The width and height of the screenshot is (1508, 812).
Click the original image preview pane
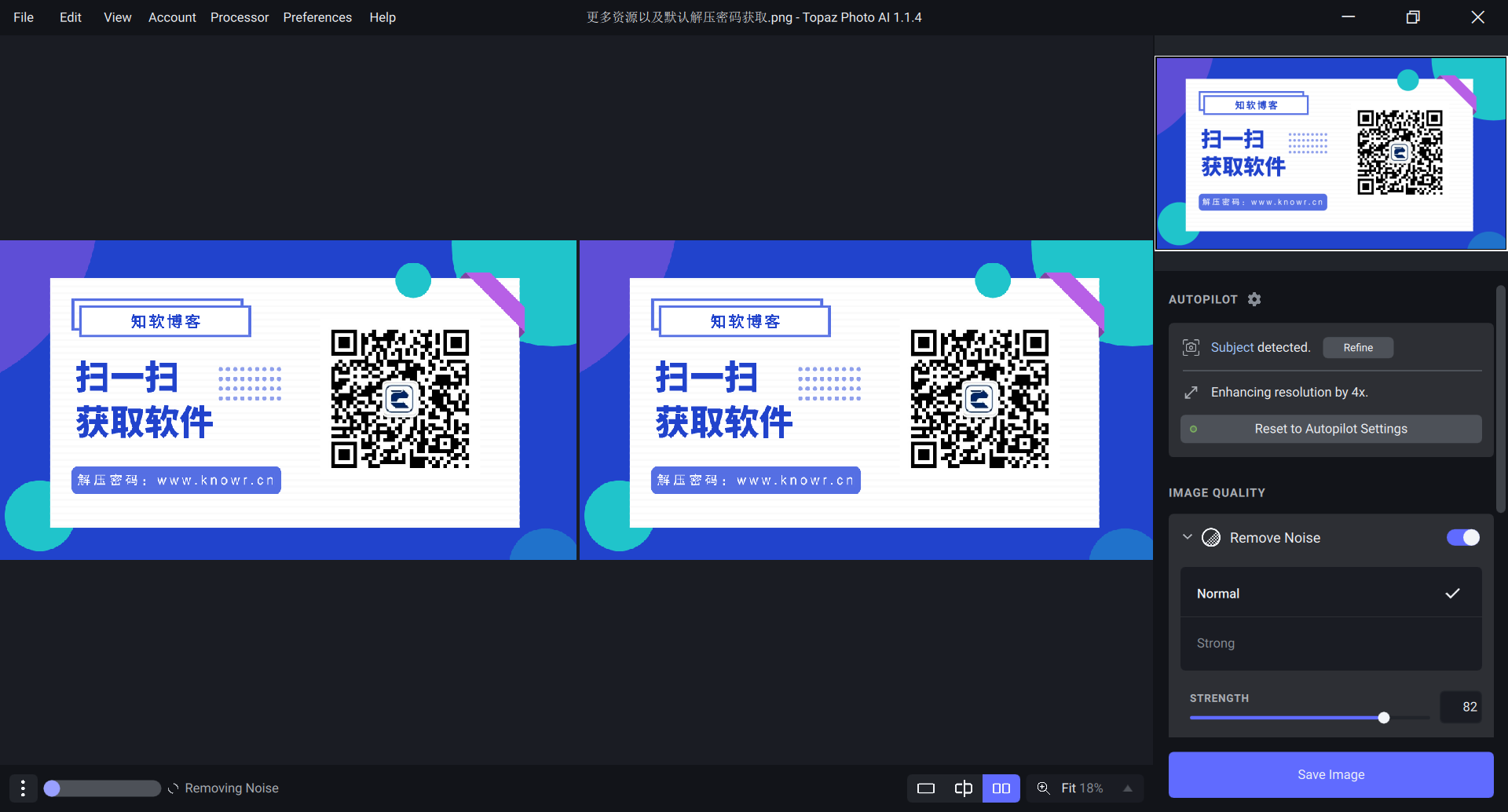[287, 400]
